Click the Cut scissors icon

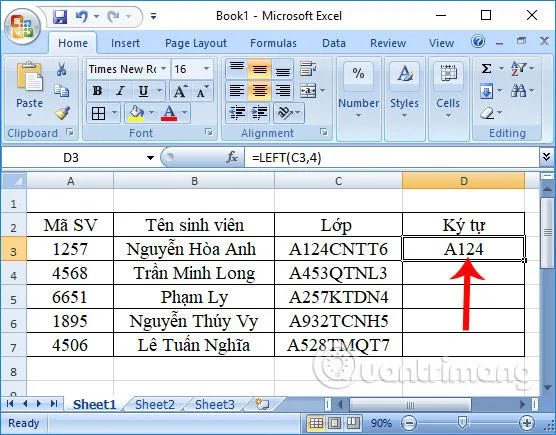click(62, 69)
